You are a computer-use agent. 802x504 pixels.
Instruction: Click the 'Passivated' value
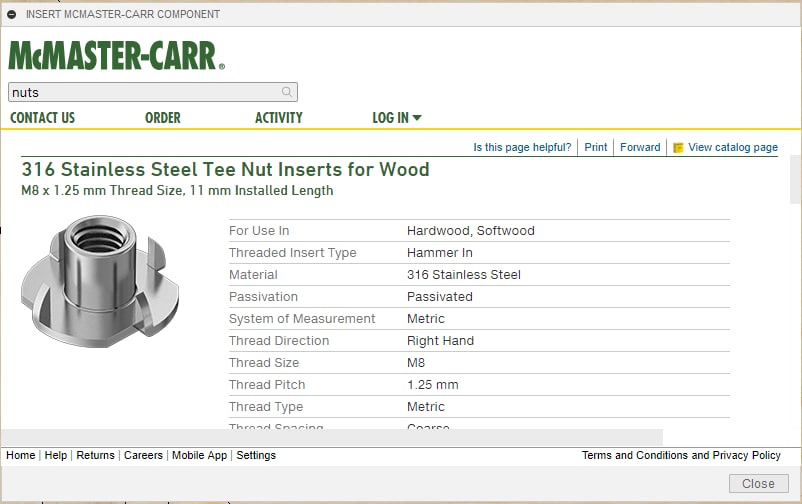point(440,297)
